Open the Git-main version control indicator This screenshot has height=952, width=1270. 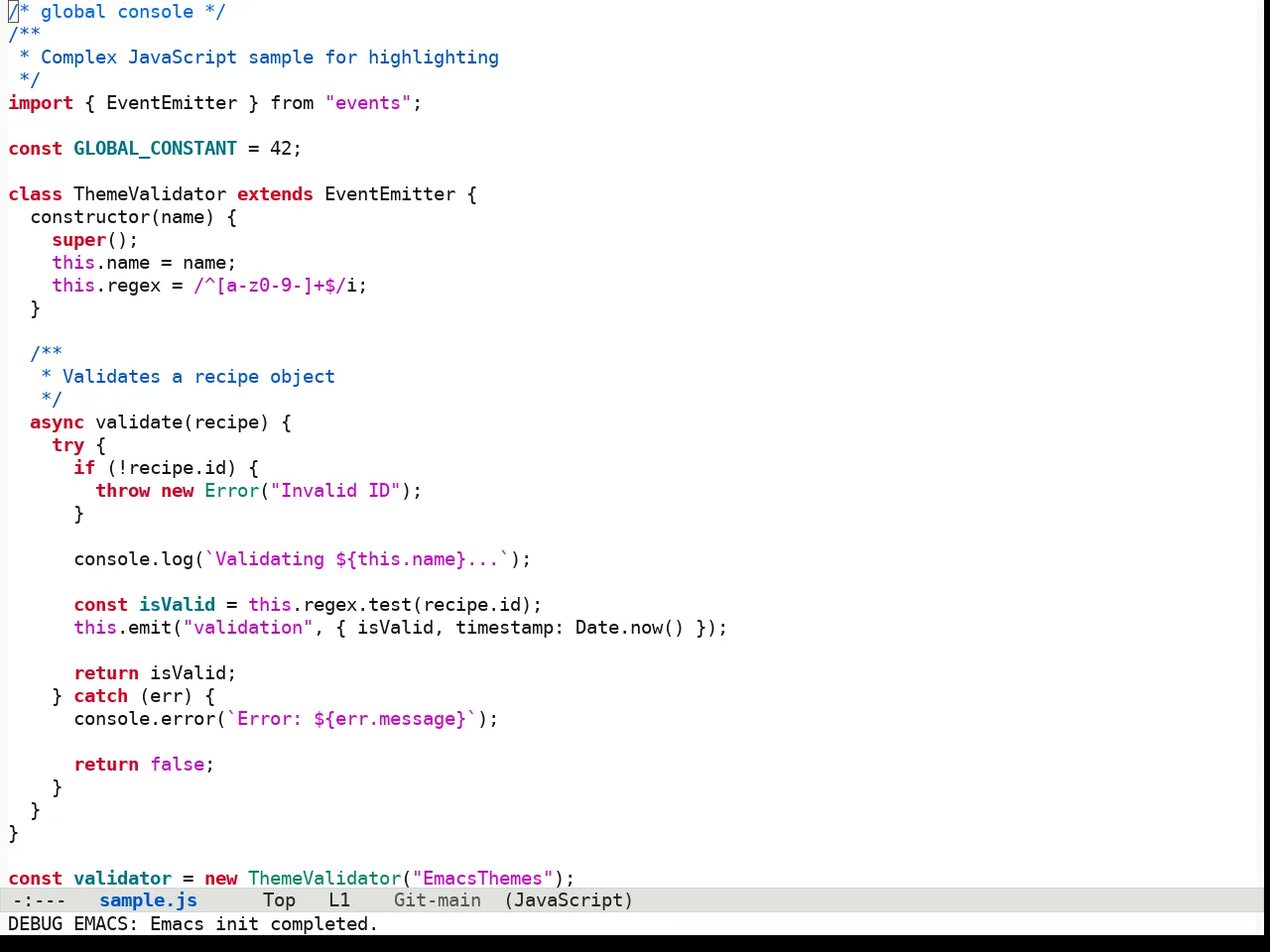pyautogui.click(x=437, y=900)
